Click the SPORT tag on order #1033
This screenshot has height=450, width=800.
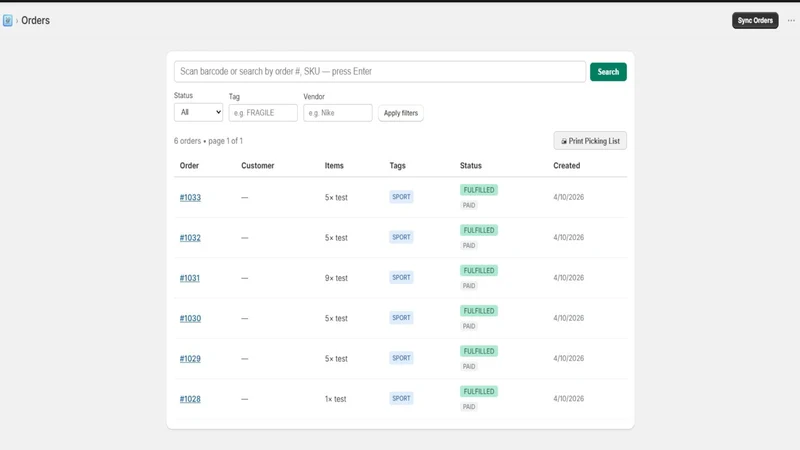[401, 197]
